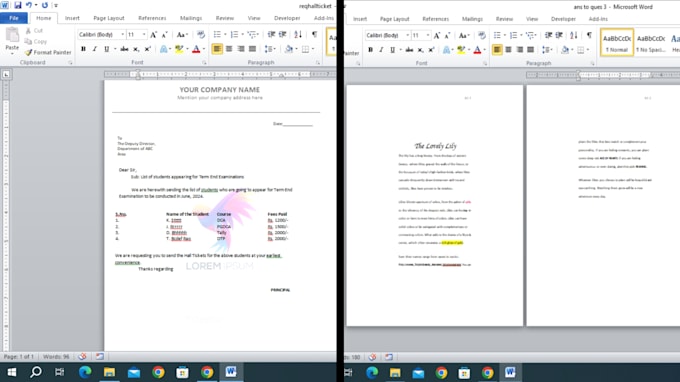Sort paragraphs in right Word window

point(574,35)
